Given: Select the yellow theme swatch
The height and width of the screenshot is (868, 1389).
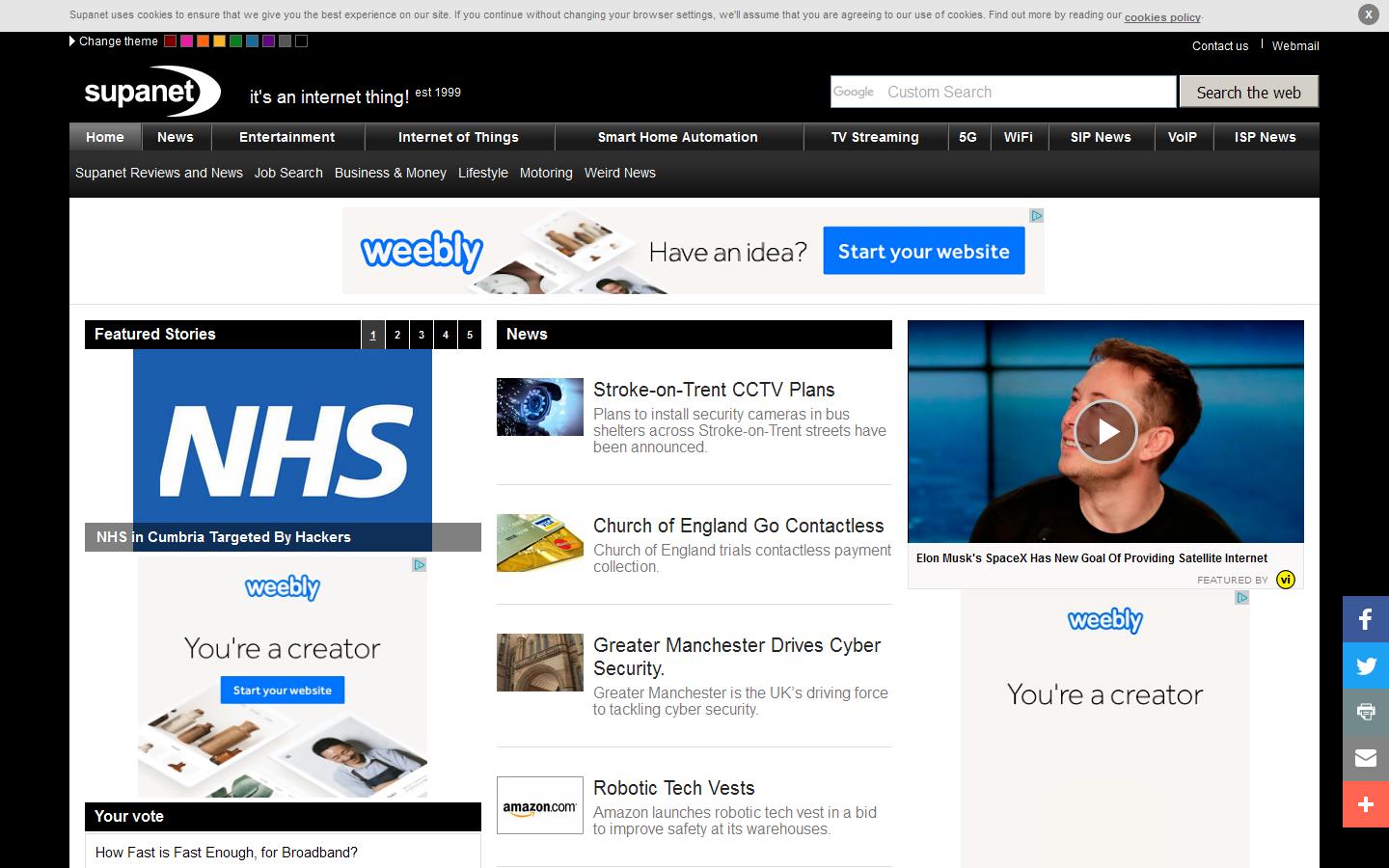Looking at the screenshot, I should pos(219,41).
